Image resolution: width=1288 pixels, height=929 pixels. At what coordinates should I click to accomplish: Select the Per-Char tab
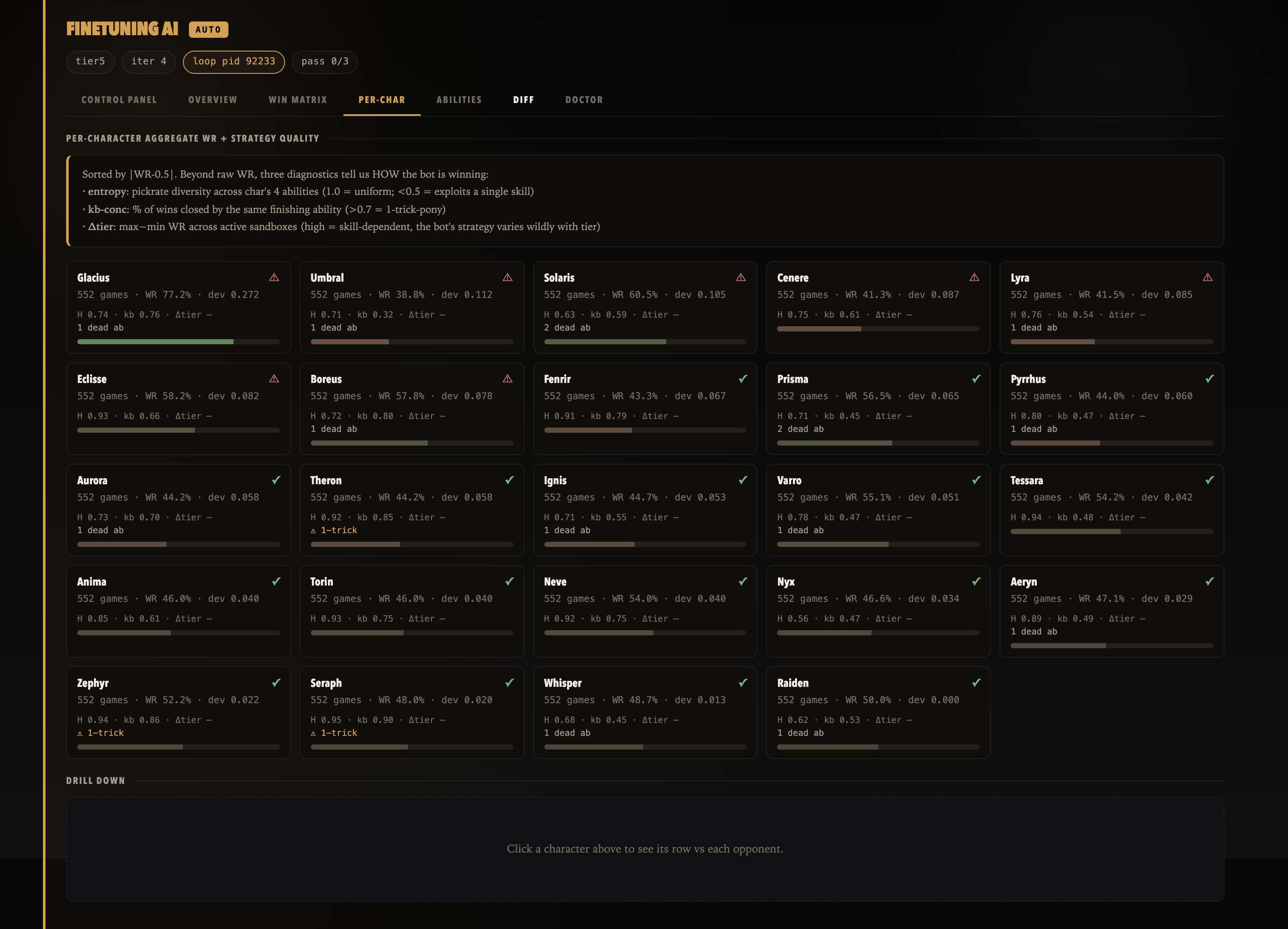(x=382, y=100)
